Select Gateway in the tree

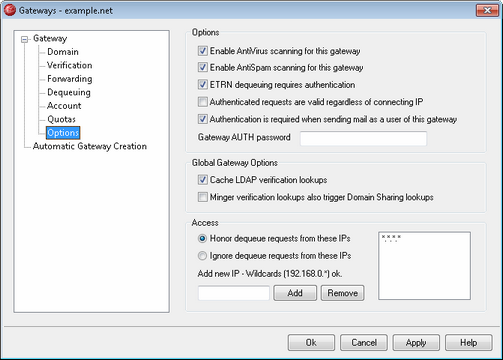pyautogui.click(x=50, y=39)
